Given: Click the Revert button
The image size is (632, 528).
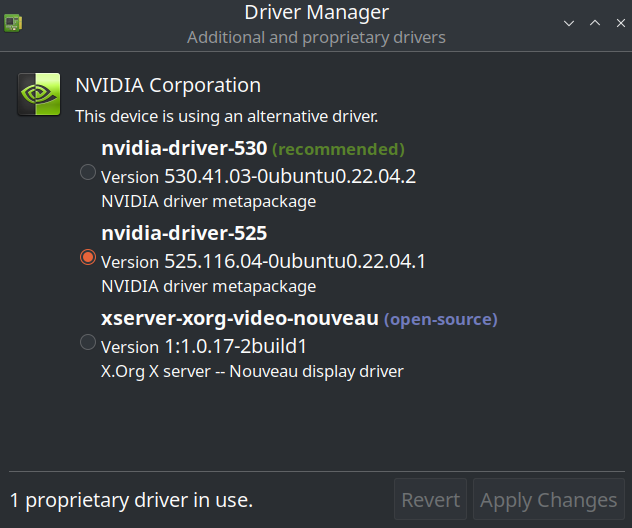Looking at the screenshot, I should pos(430,499).
